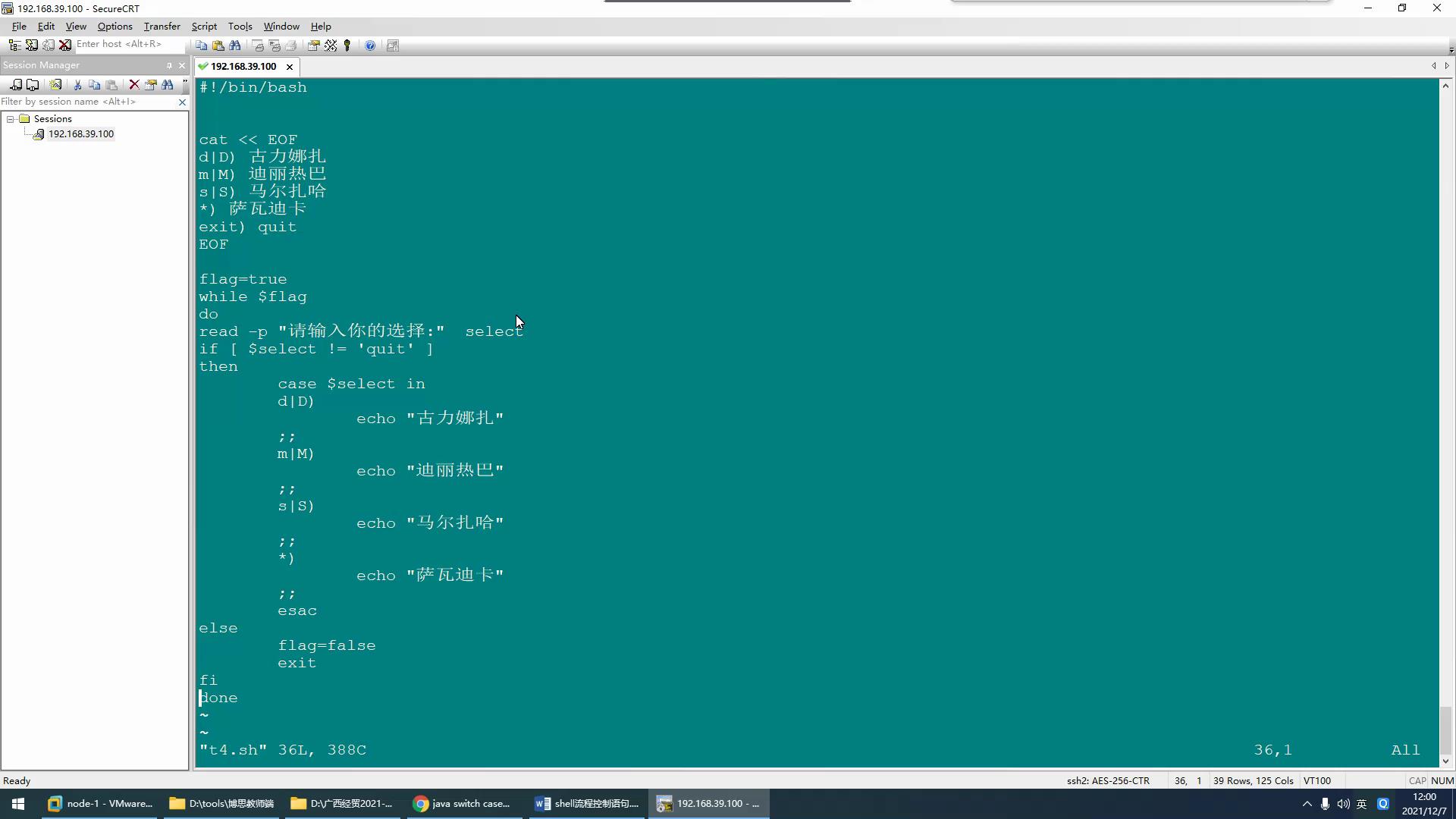
Task: Click the Reconnect toolbar icon
Action: [49, 45]
